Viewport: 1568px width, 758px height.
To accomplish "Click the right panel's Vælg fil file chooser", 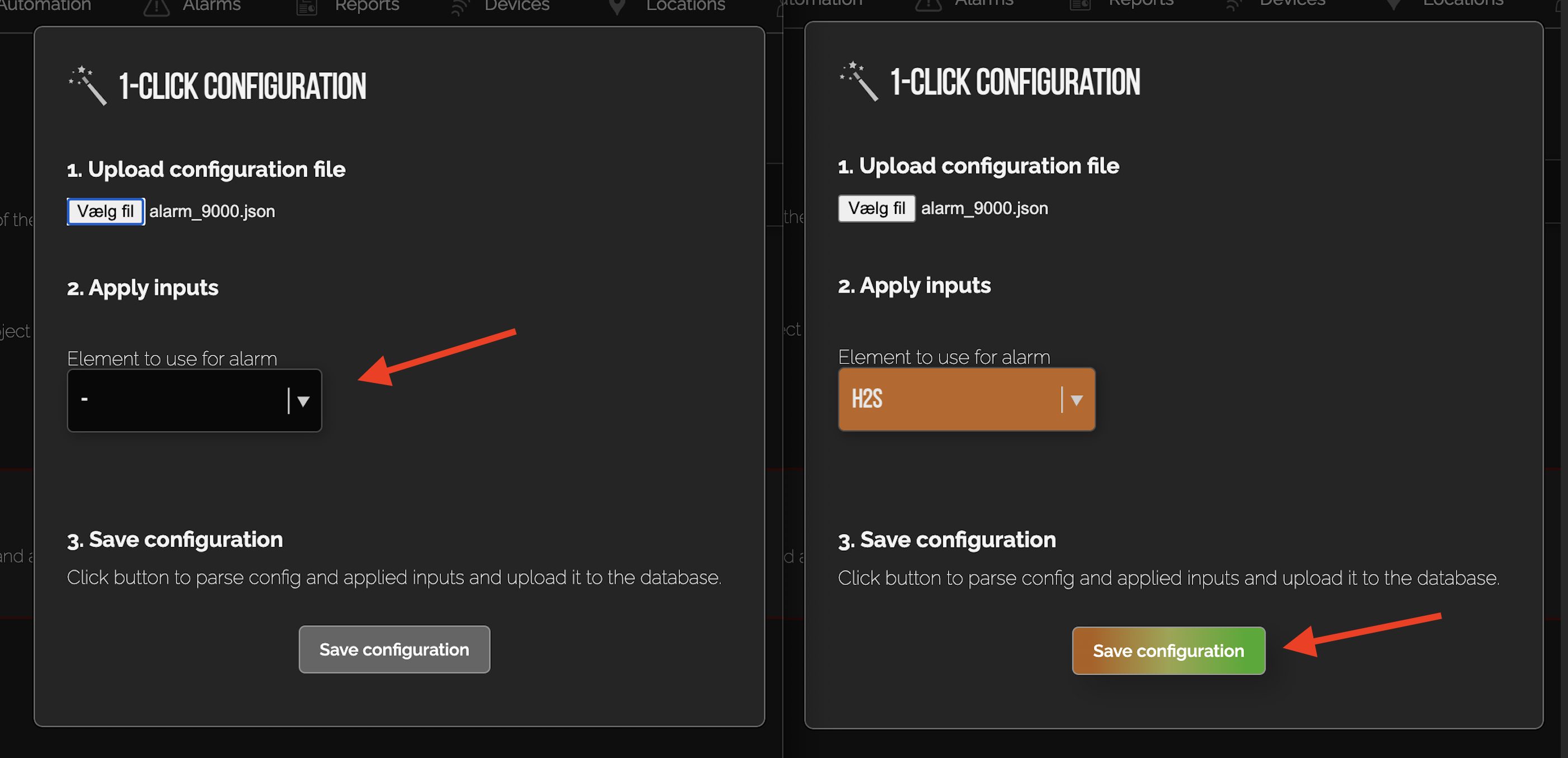I will (x=876, y=208).
